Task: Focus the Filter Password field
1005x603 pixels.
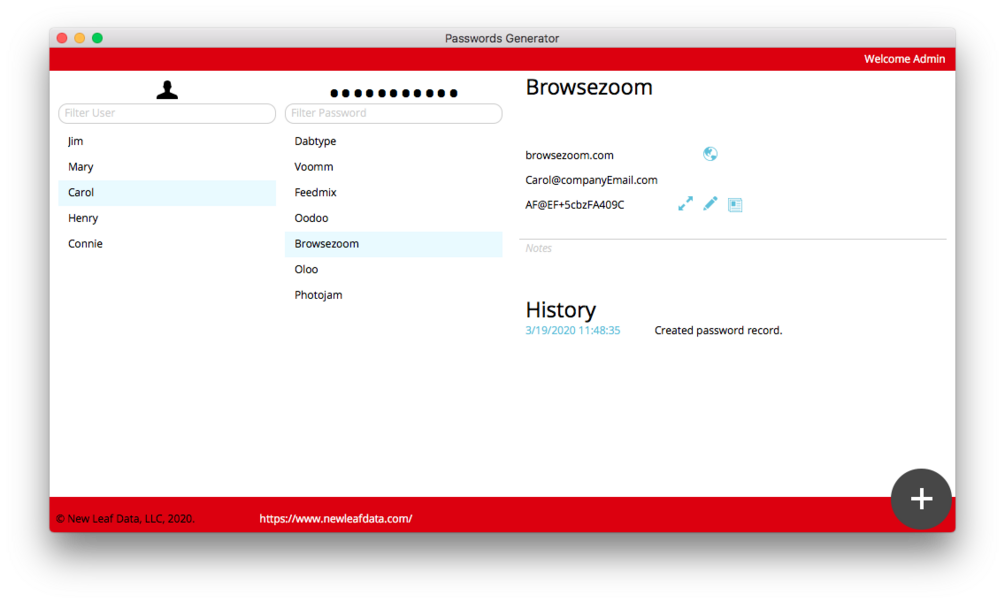Action: 394,113
